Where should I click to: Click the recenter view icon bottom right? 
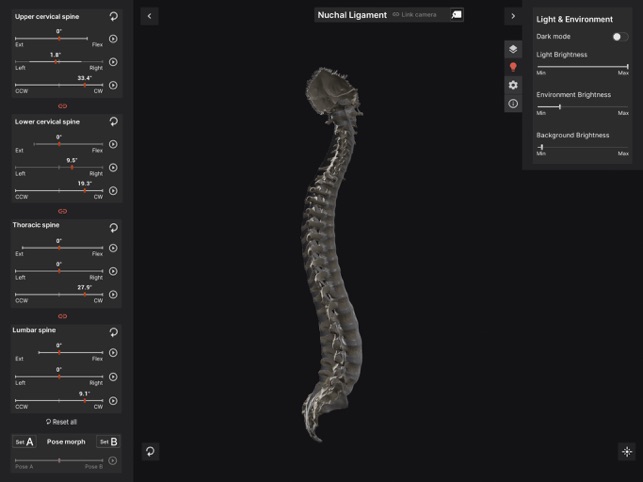(627, 451)
